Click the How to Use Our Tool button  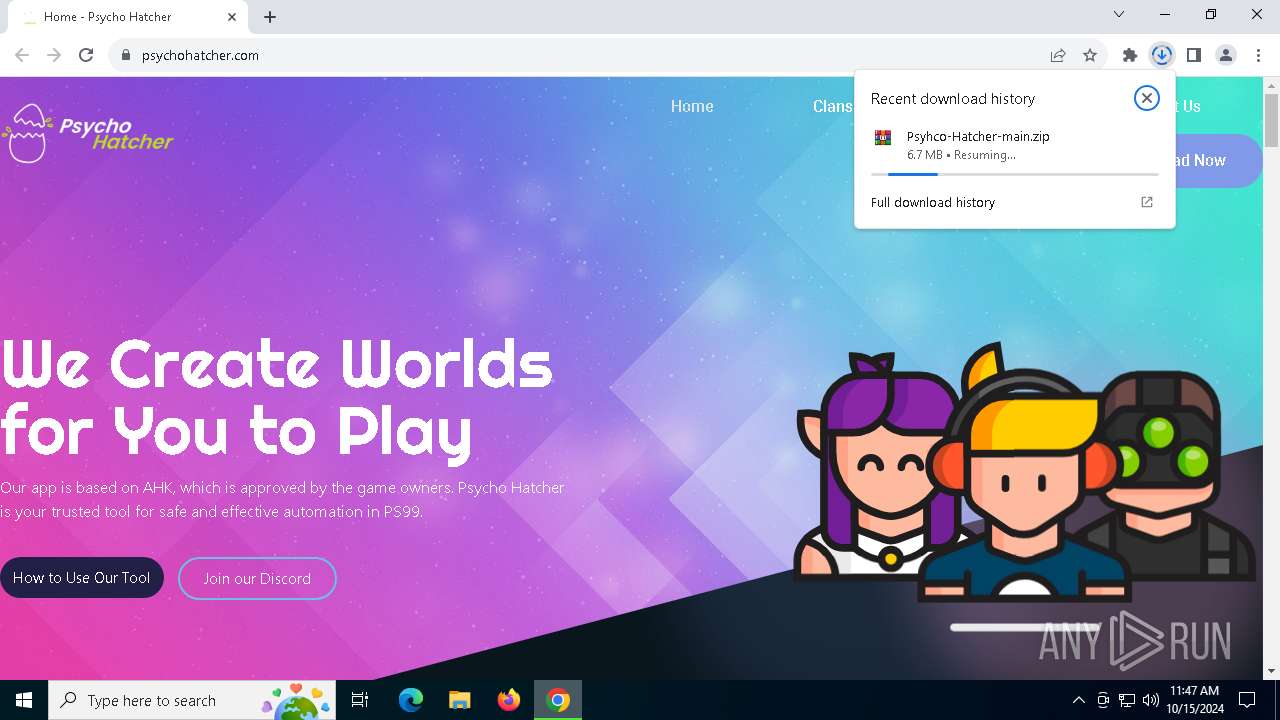82,578
